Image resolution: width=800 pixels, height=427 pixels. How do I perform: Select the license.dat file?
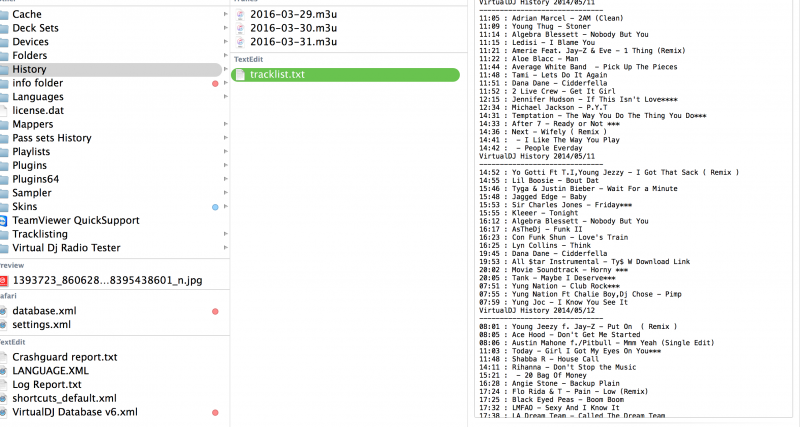coord(38,111)
